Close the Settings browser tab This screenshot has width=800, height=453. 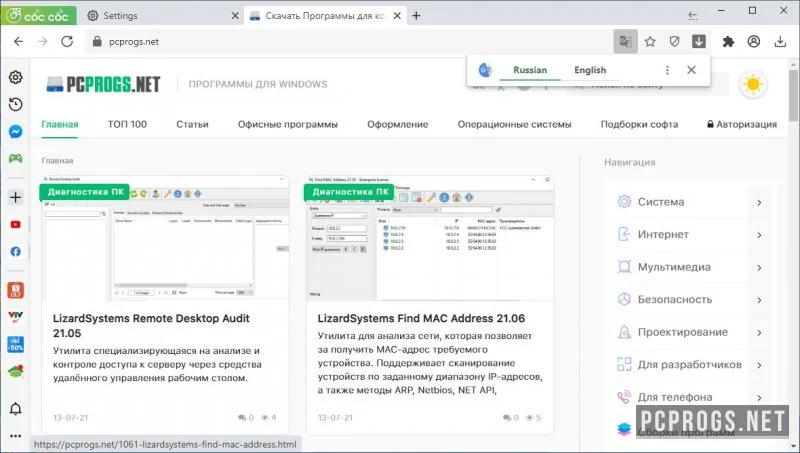point(235,16)
